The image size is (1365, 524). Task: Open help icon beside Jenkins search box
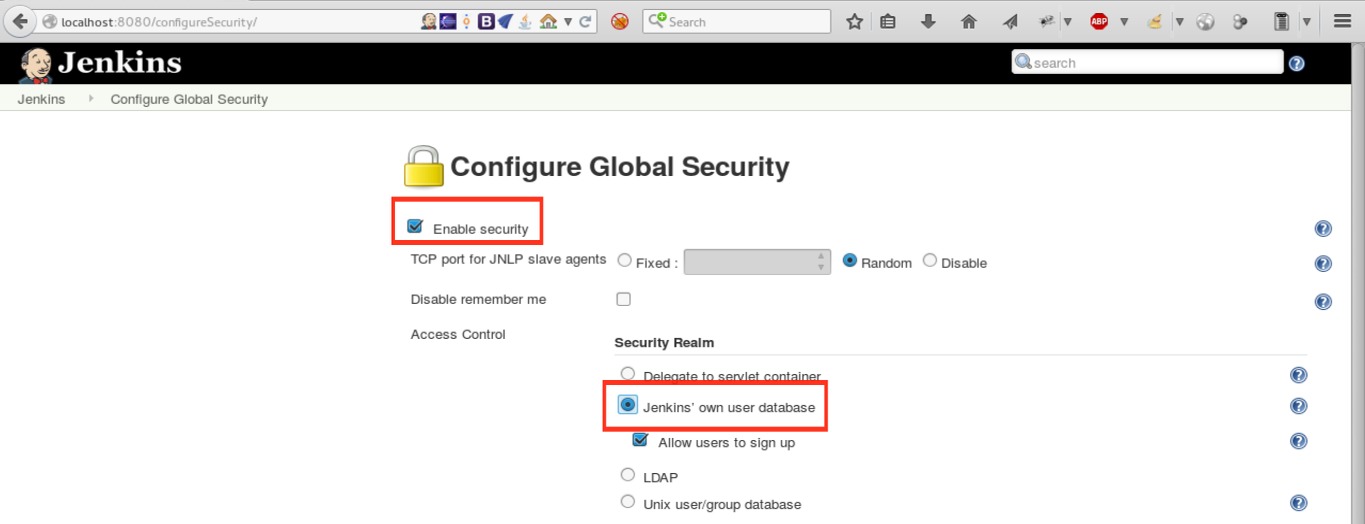tap(1297, 63)
